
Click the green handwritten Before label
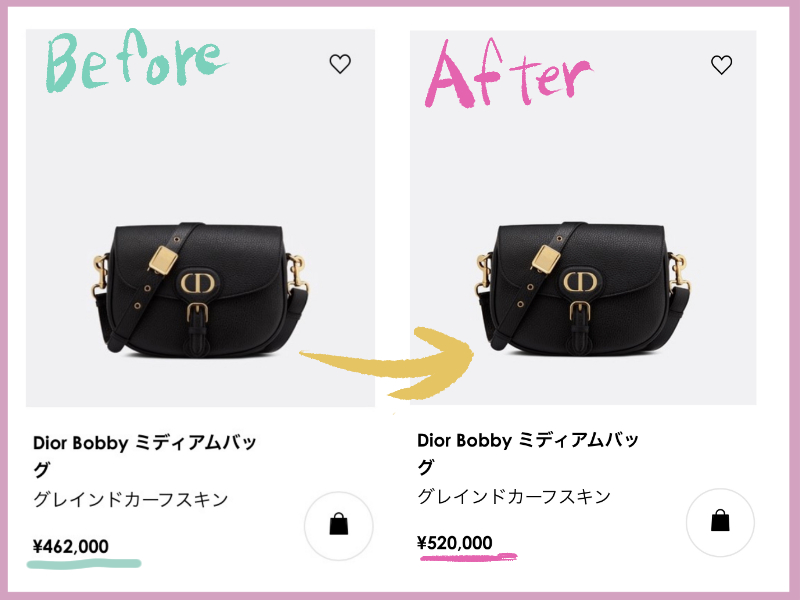(134, 60)
